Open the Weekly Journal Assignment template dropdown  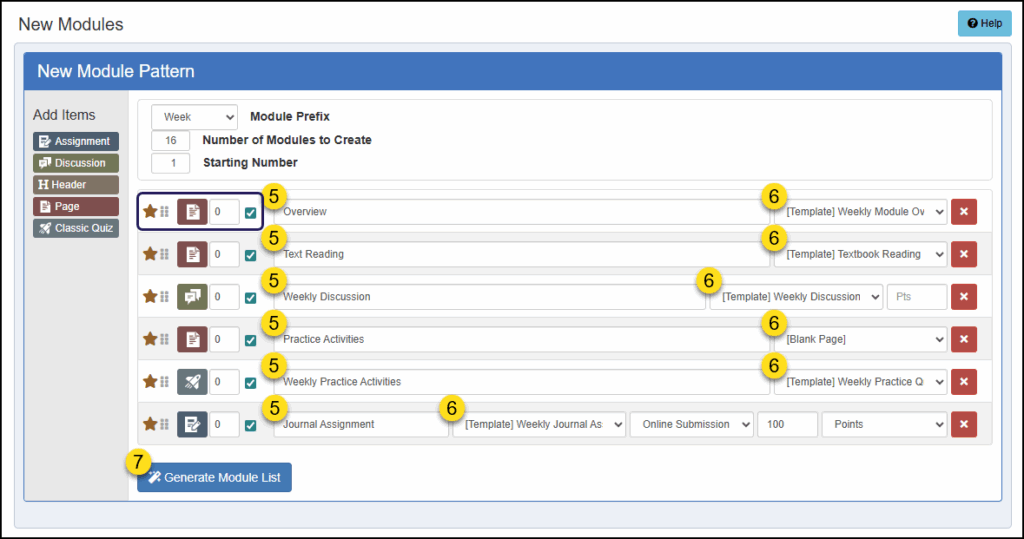pyautogui.click(x=539, y=424)
